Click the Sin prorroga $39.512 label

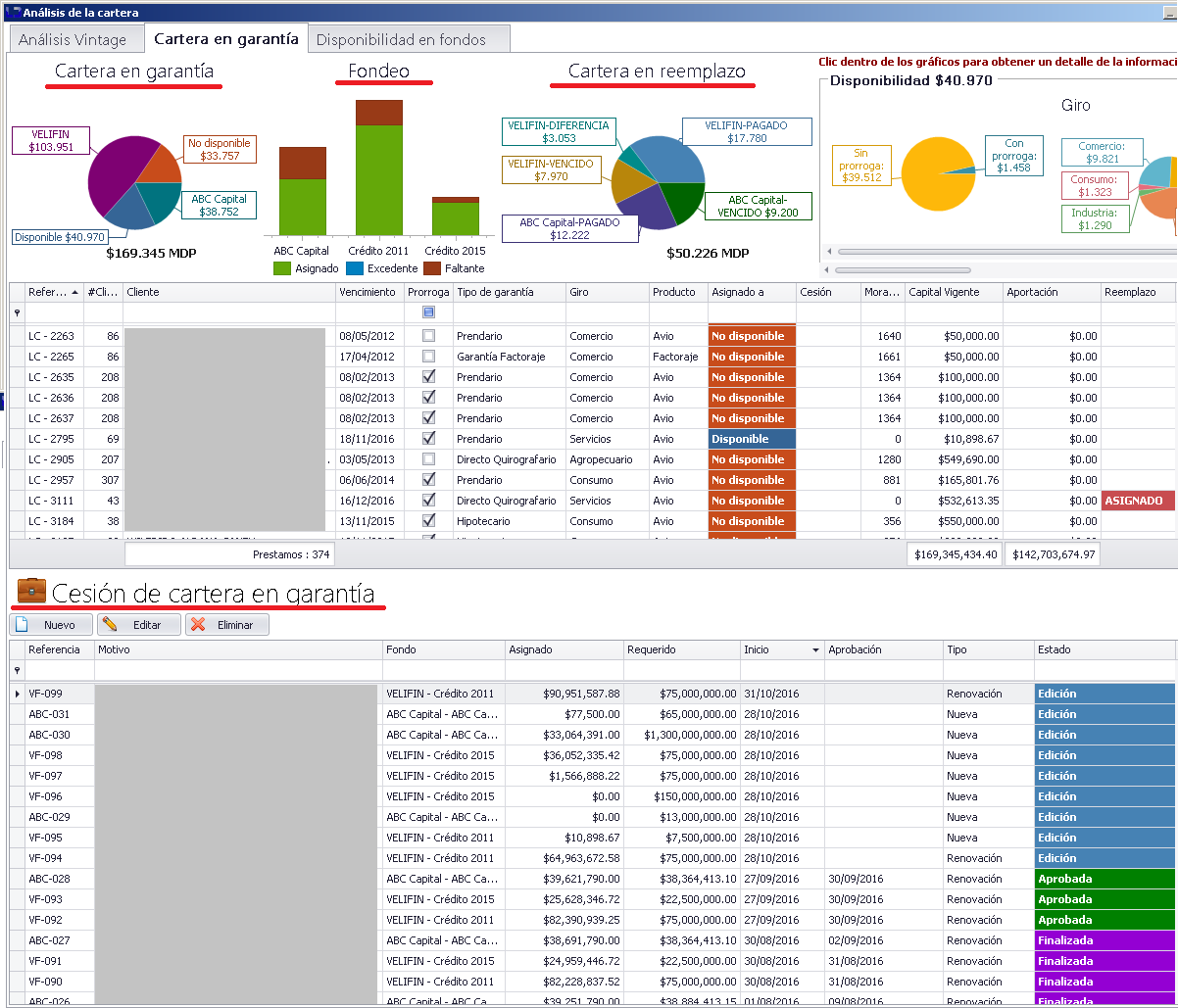(861, 166)
